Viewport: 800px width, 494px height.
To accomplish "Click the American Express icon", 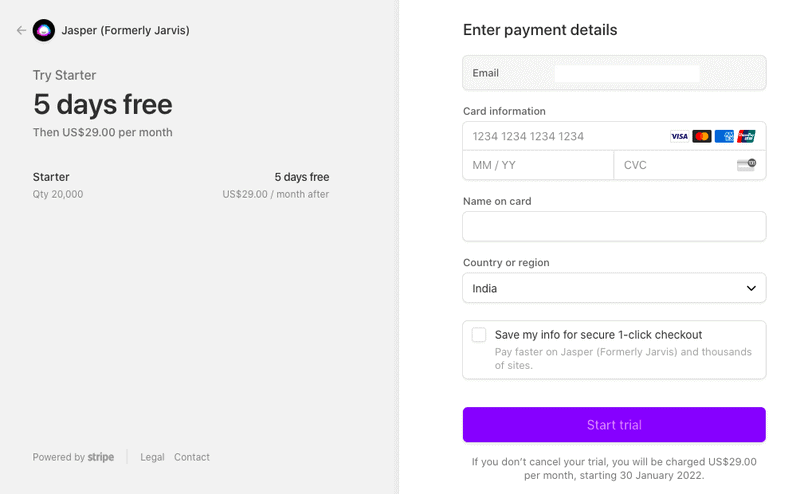I will pos(724,136).
